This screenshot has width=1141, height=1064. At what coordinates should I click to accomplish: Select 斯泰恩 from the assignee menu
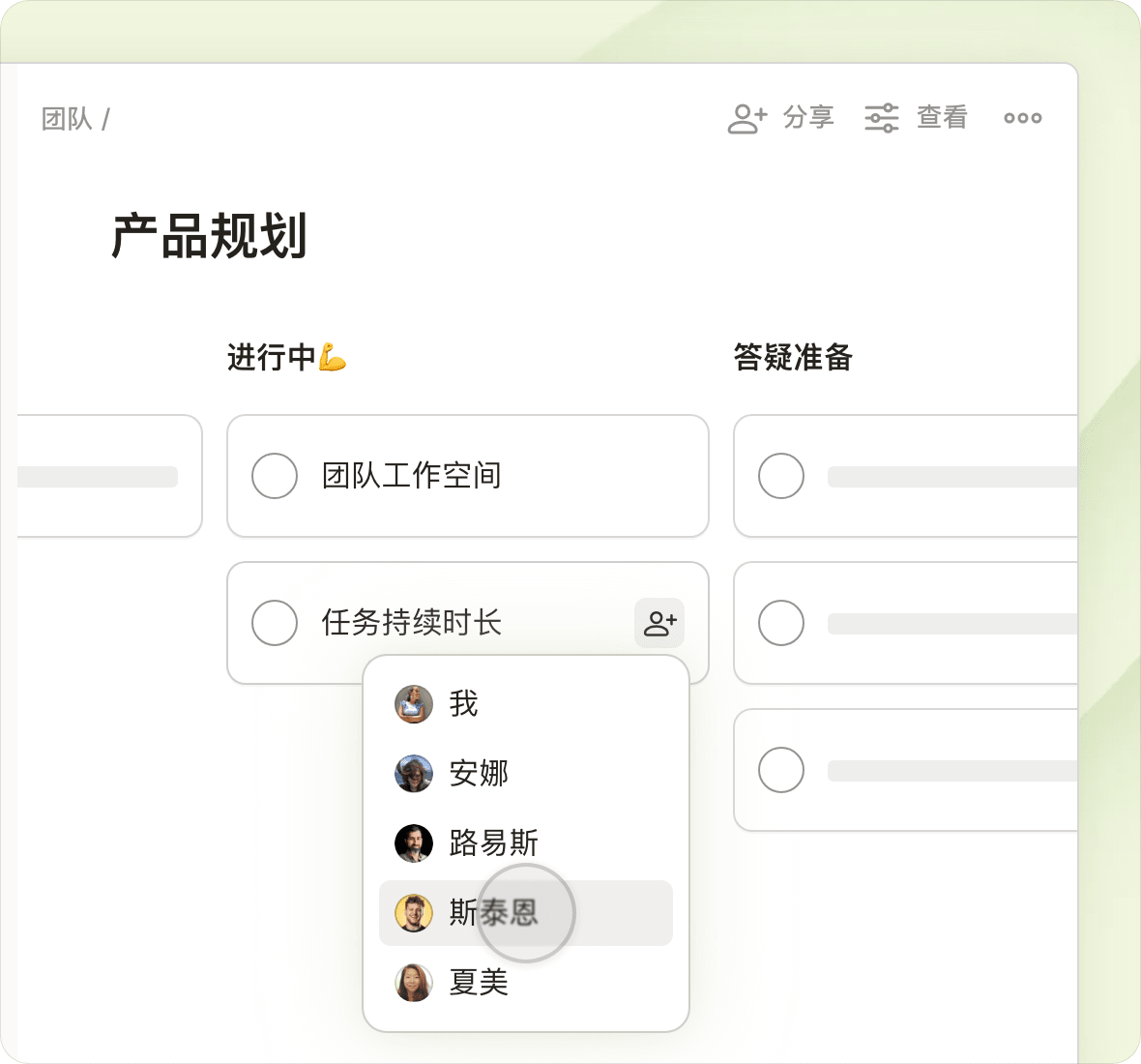pyautogui.click(x=525, y=913)
